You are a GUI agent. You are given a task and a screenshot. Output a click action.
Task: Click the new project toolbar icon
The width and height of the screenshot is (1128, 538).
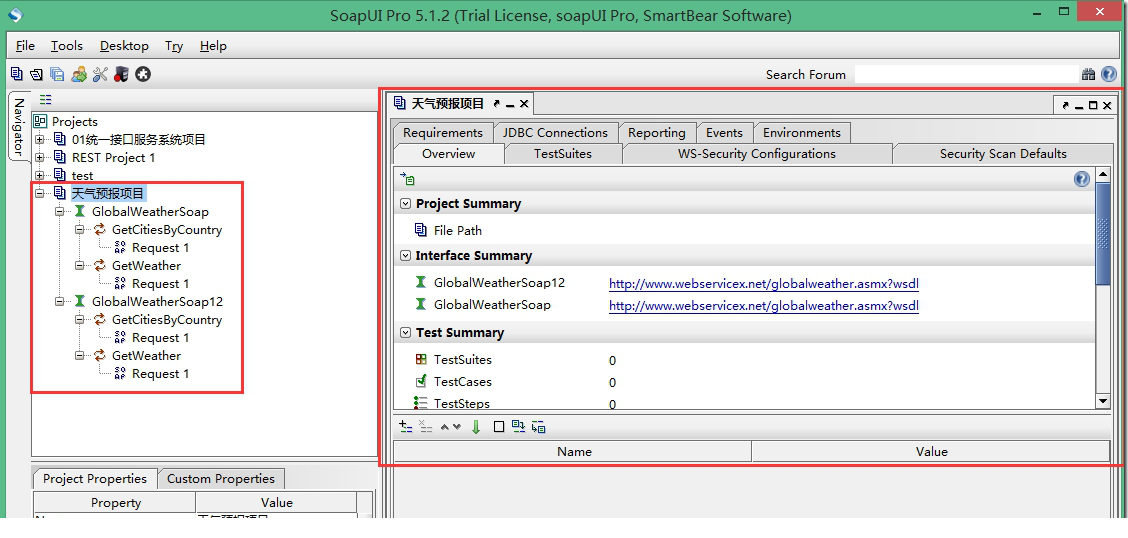[x=16, y=74]
